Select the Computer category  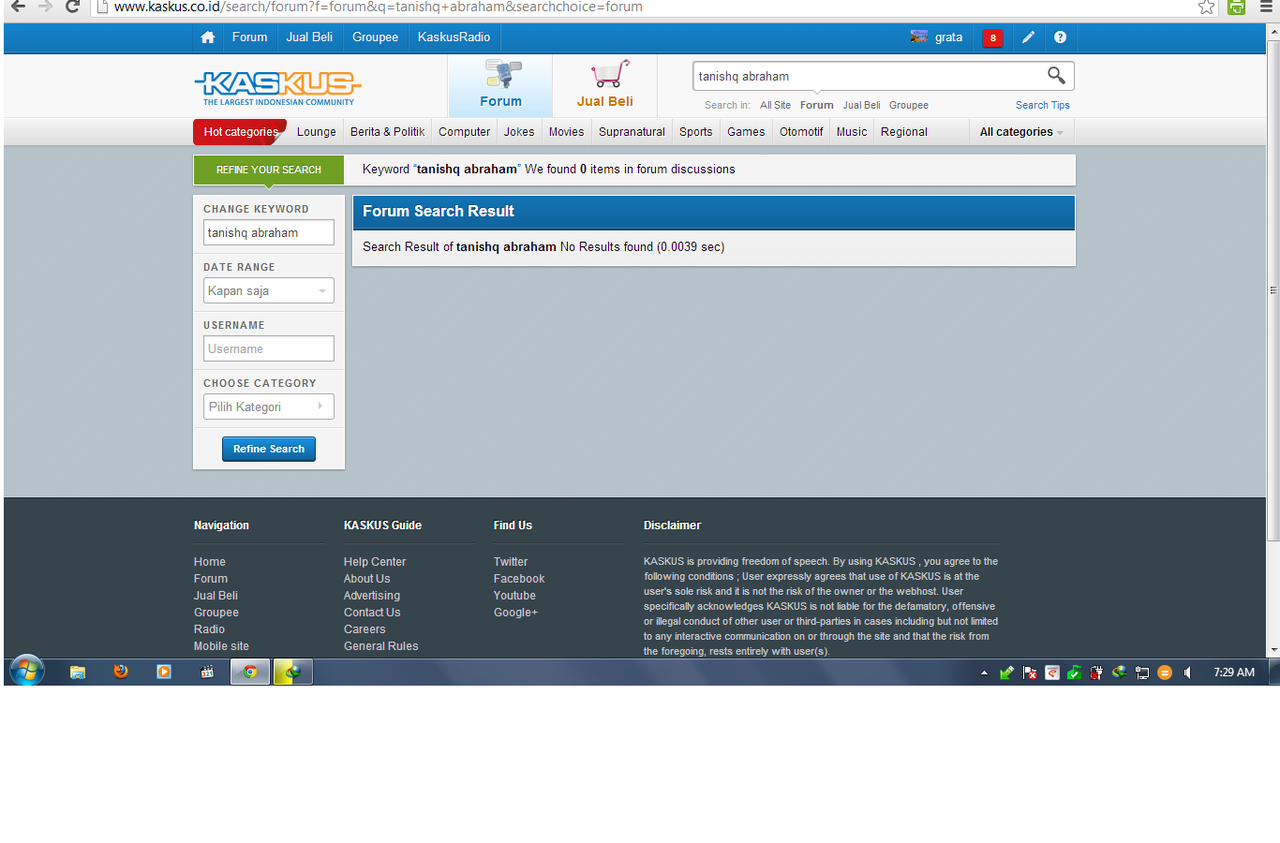pos(465,132)
